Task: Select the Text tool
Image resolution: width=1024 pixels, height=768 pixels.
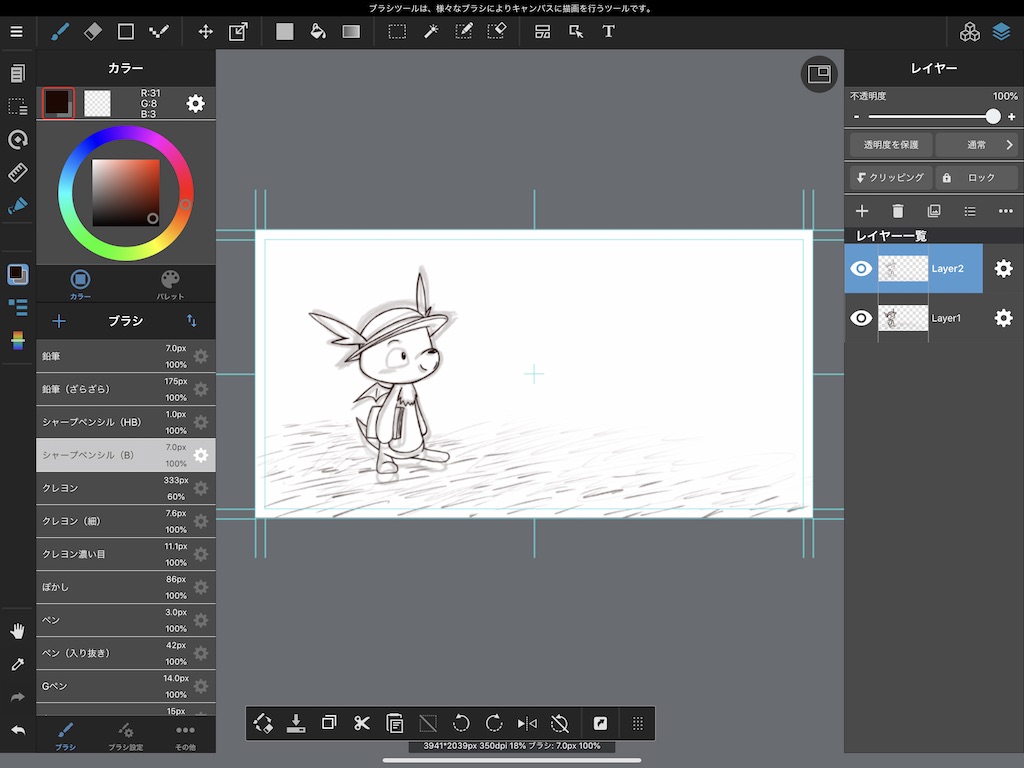Action: [x=608, y=31]
